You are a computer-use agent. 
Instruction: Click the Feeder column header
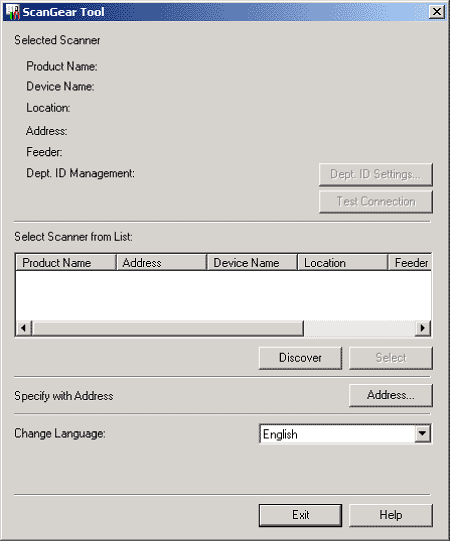[410, 263]
